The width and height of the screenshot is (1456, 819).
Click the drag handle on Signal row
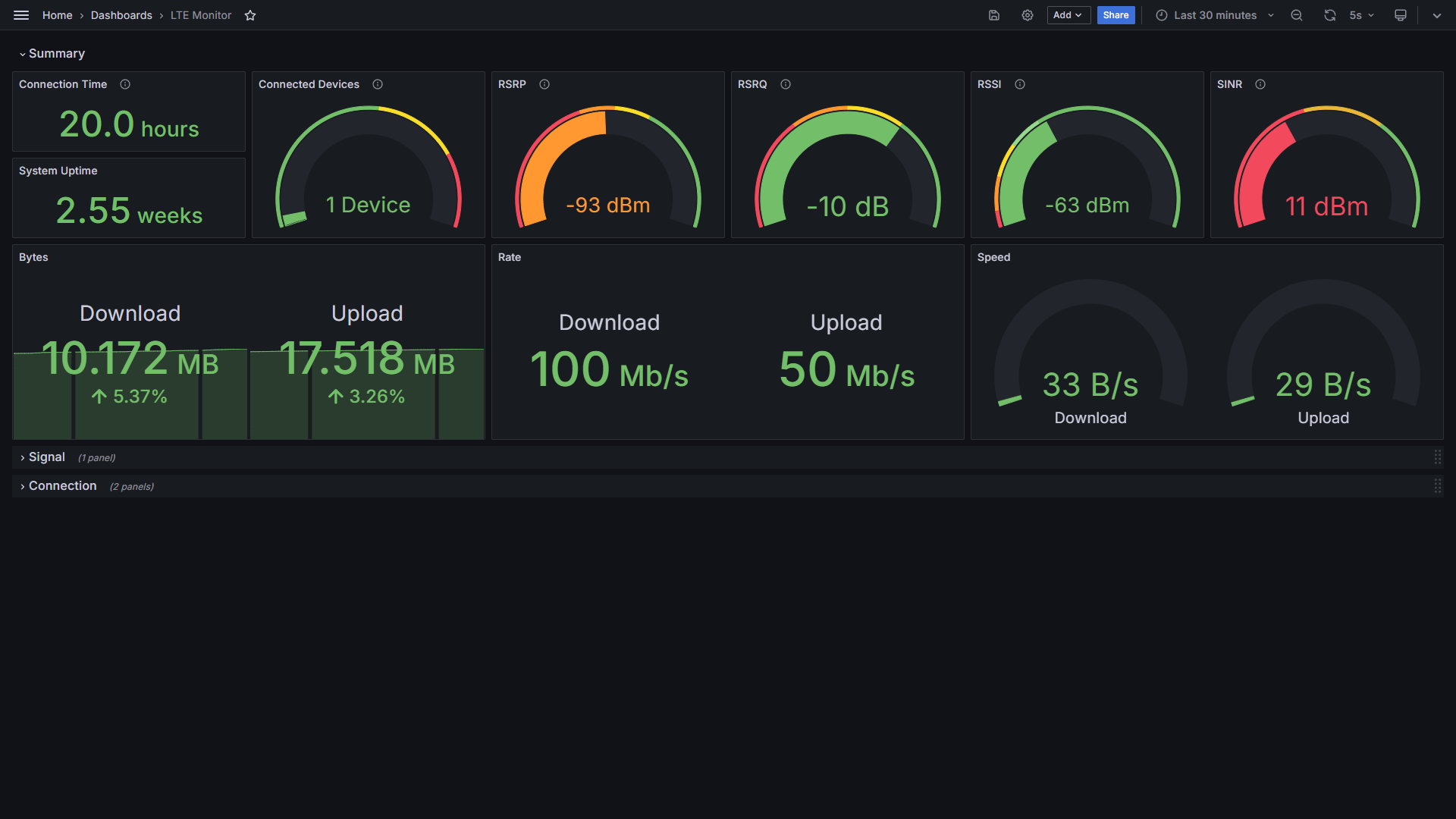1437,457
